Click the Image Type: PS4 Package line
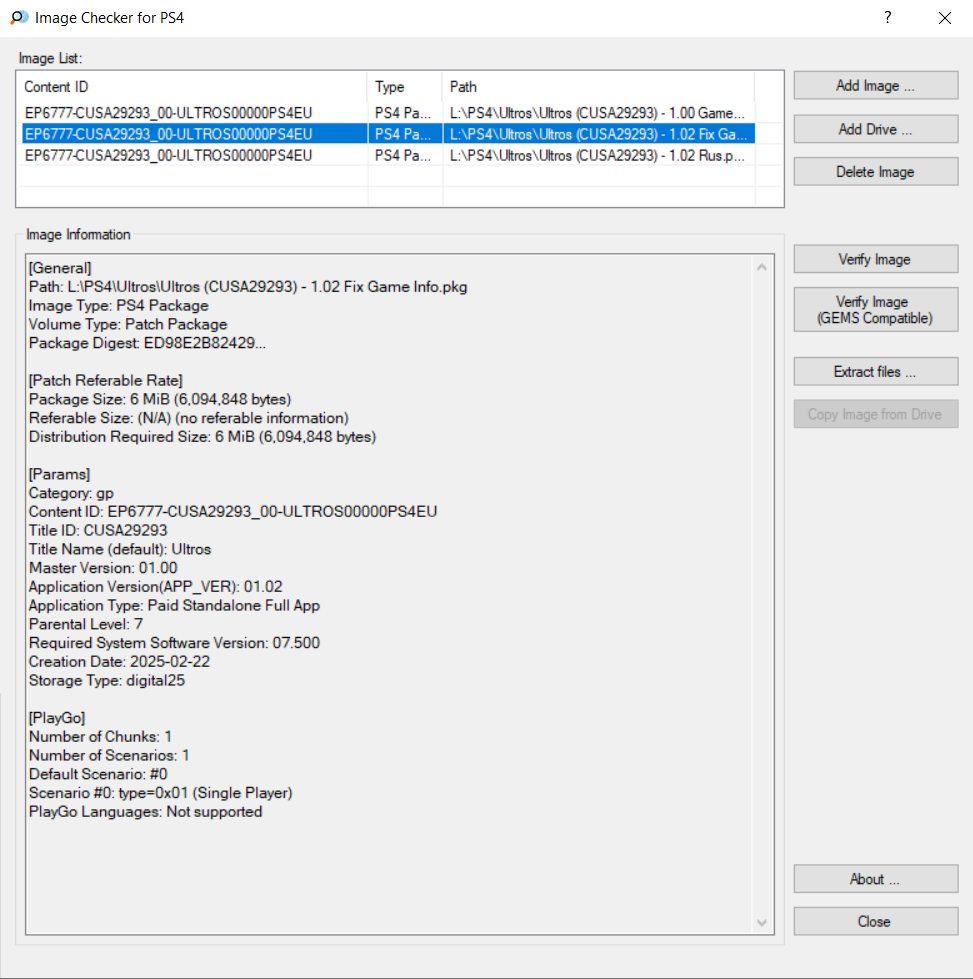973x979 pixels. coord(119,306)
